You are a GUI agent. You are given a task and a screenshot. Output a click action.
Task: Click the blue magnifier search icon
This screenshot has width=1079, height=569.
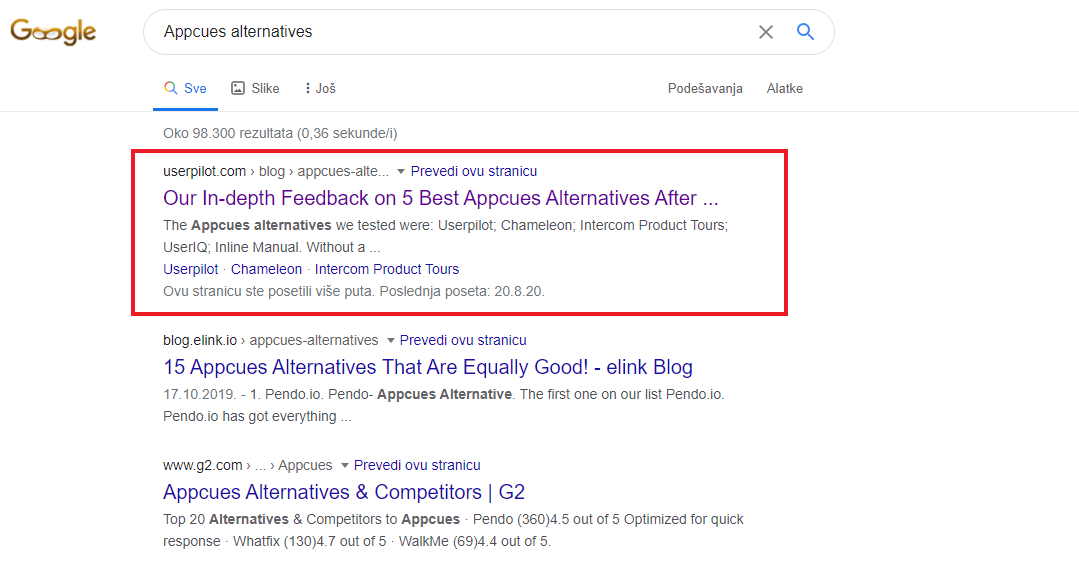(805, 31)
